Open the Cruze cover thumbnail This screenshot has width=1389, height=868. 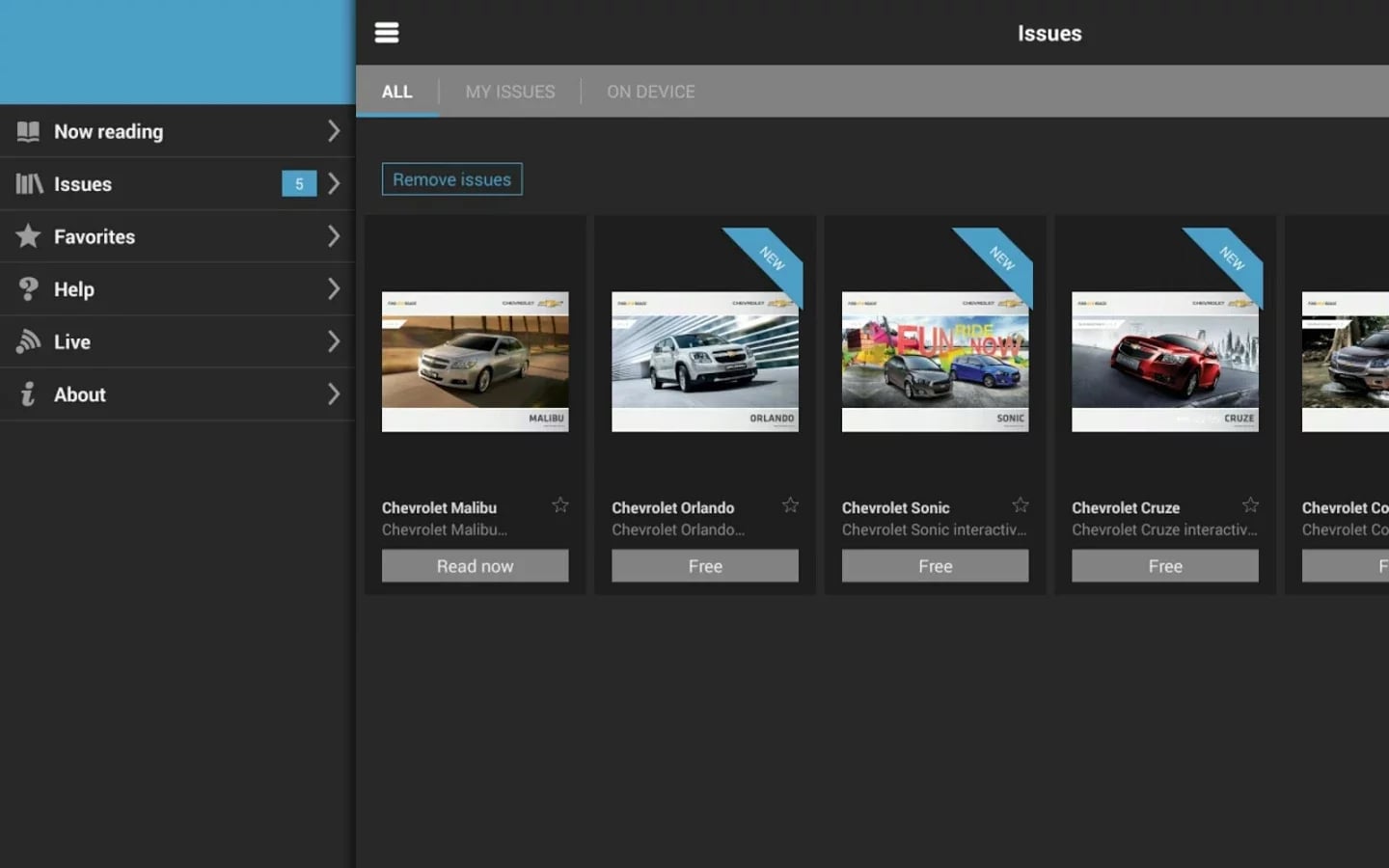click(x=1165, y=362)
